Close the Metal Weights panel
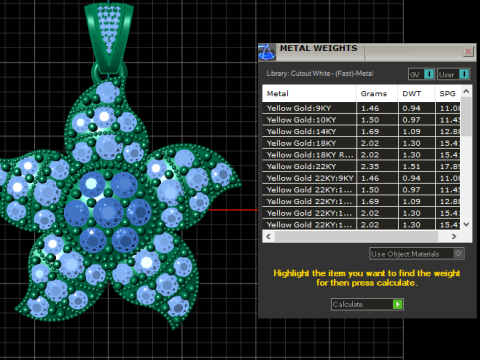 pos(468,51)
